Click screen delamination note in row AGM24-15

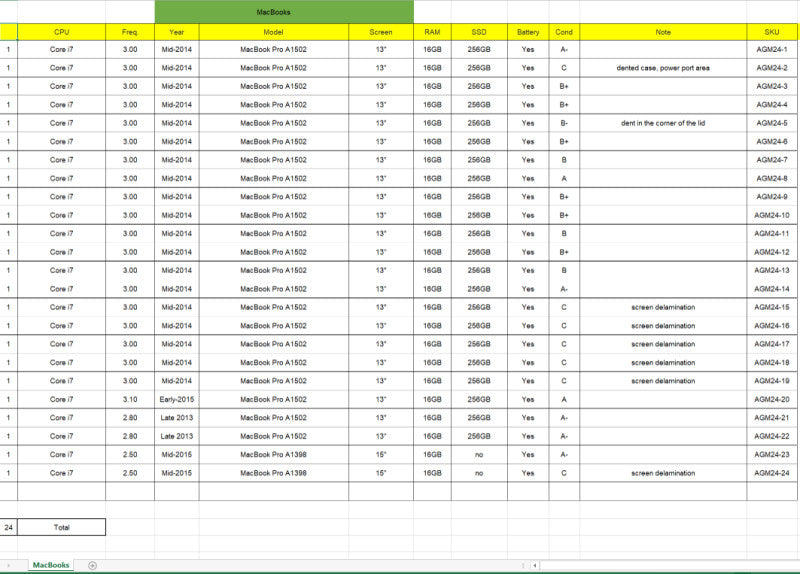point(663,307)
